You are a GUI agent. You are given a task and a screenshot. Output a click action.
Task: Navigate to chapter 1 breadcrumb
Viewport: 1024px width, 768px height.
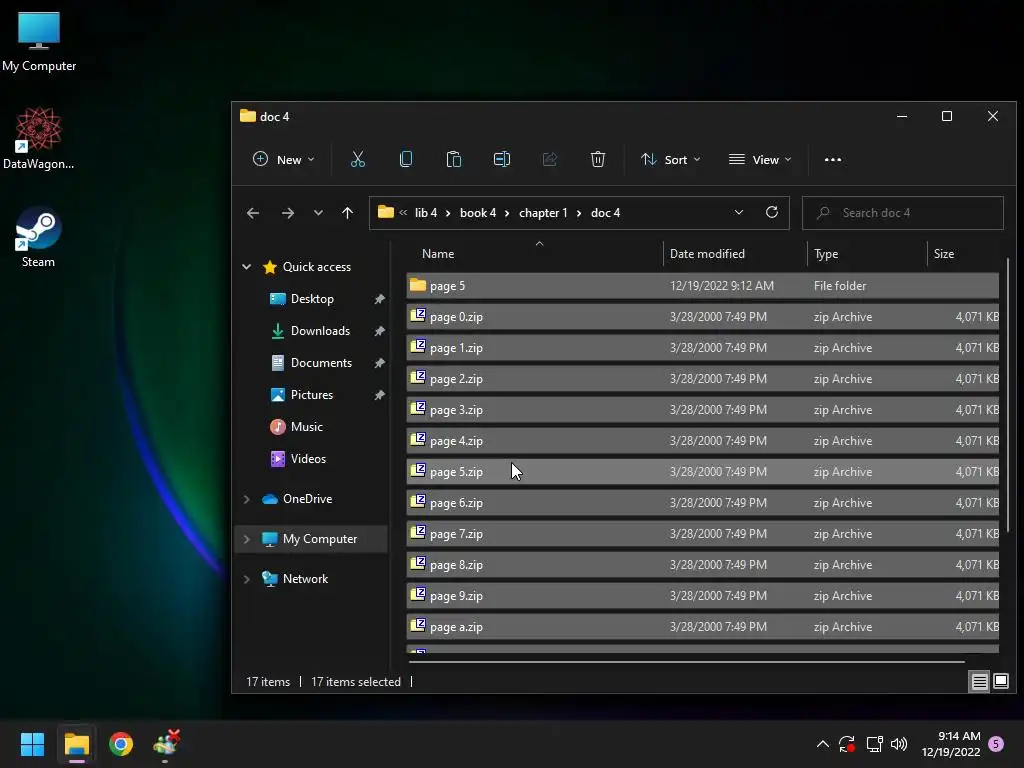tap(543, 213)
